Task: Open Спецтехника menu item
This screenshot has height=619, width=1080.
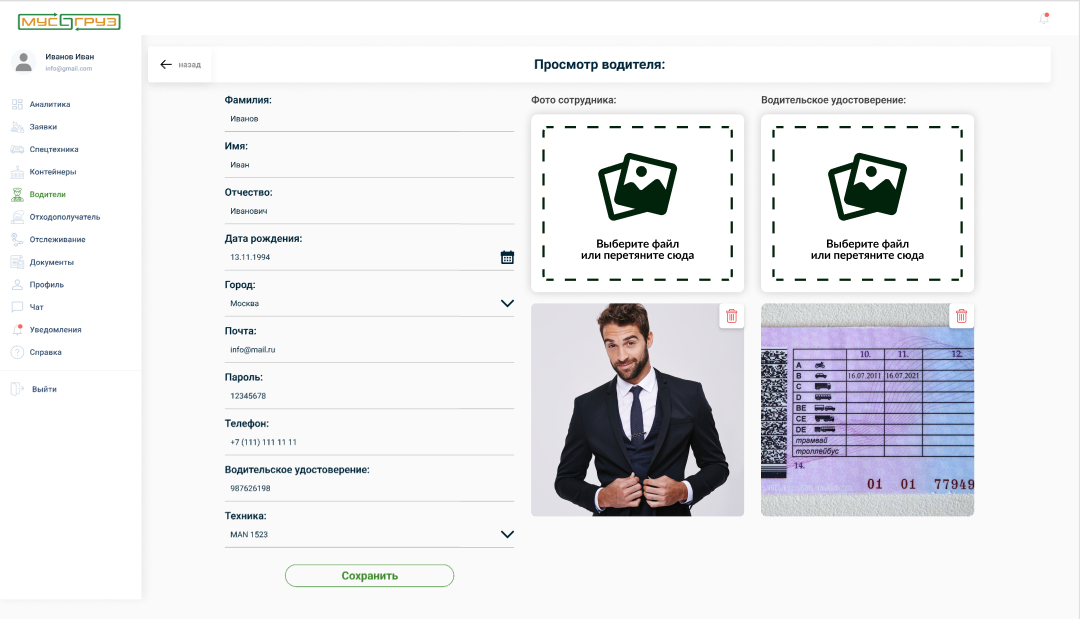Action: pyautogui.click(x=54, y=149)
